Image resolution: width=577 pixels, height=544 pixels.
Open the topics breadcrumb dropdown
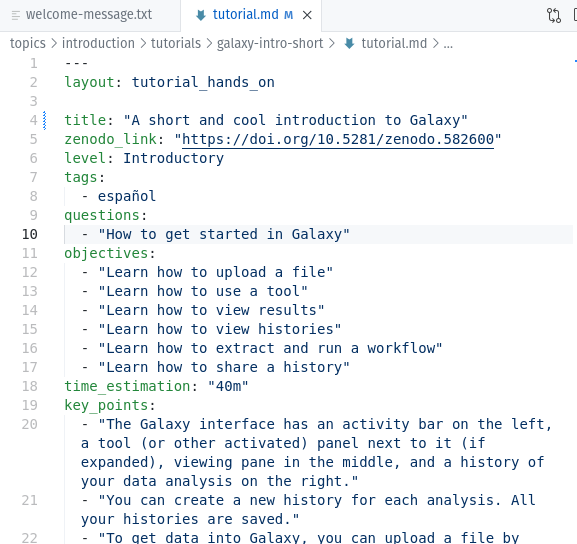coord(28,43)
